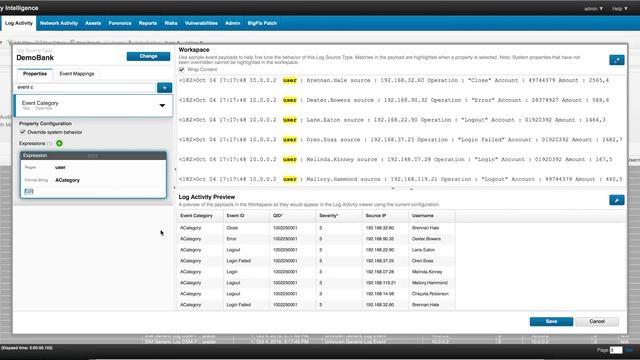The image size is (640, 360).
Task: Open the Help dropdown menu
Action: tap(619, 8)
